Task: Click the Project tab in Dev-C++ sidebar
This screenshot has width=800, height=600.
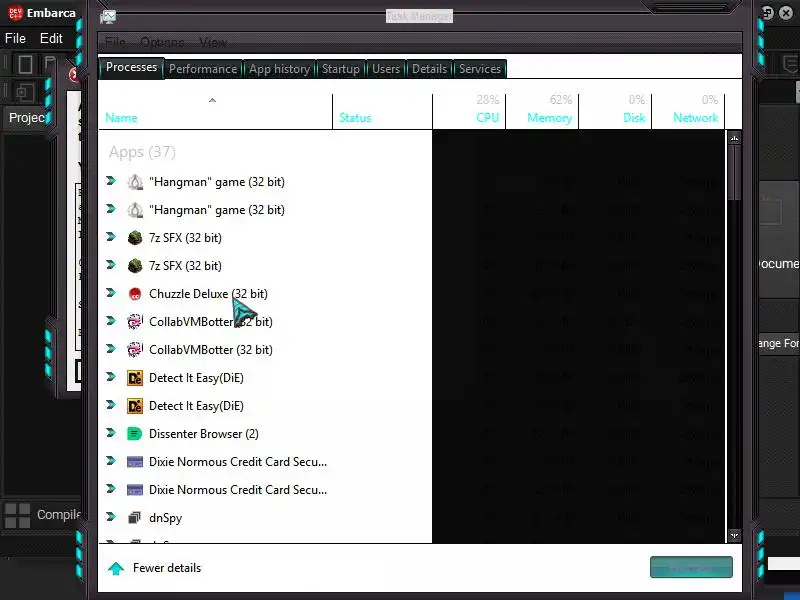Action: (x=27, y=118)
